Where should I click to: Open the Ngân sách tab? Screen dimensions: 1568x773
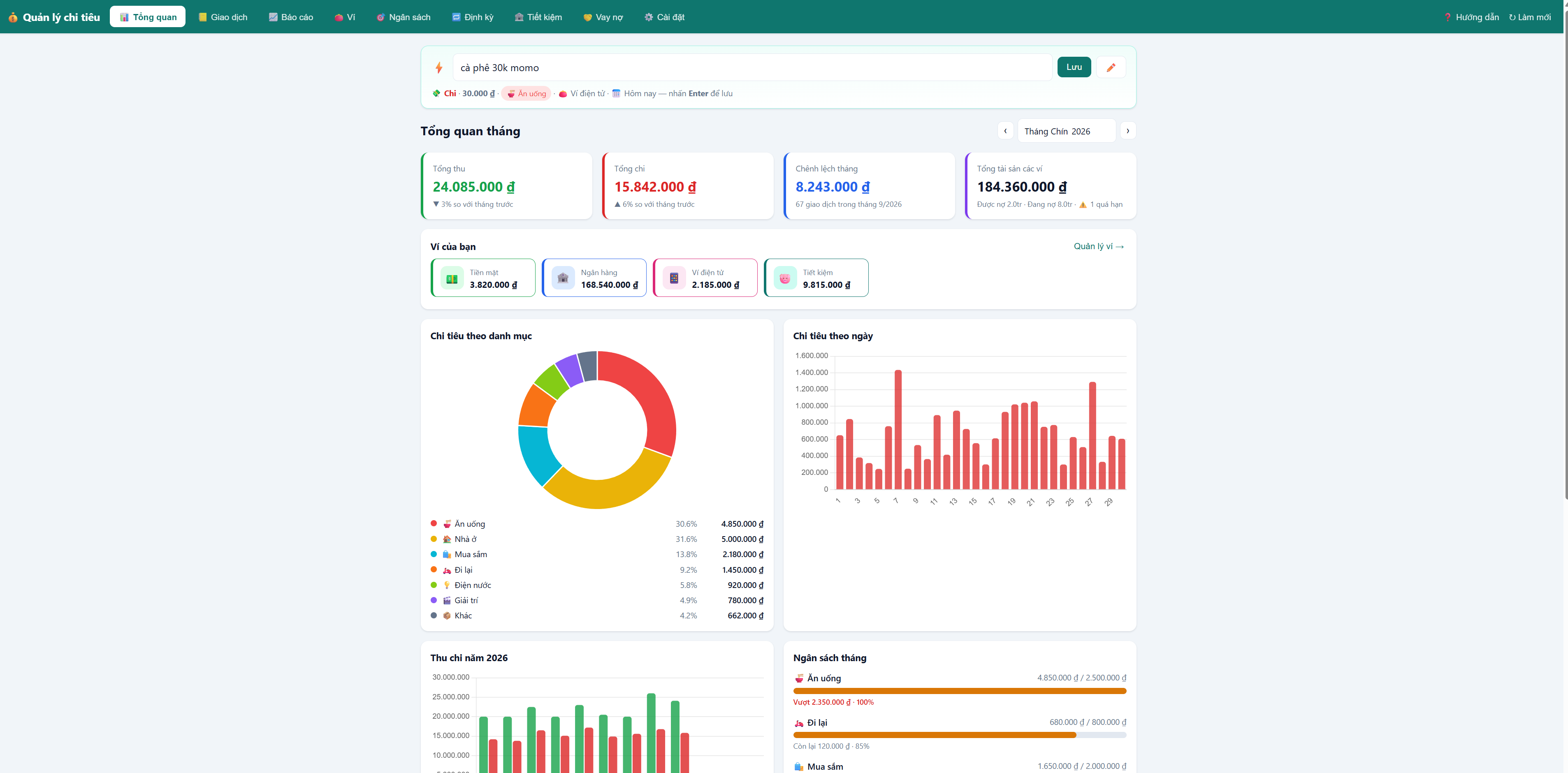point(404,17)
